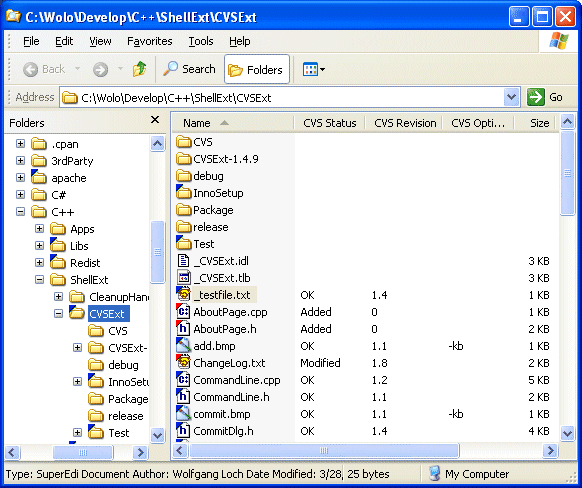Click the My Computer status bar icon
The width and height of the screenshot is (582, 488).
pos(435,474)
